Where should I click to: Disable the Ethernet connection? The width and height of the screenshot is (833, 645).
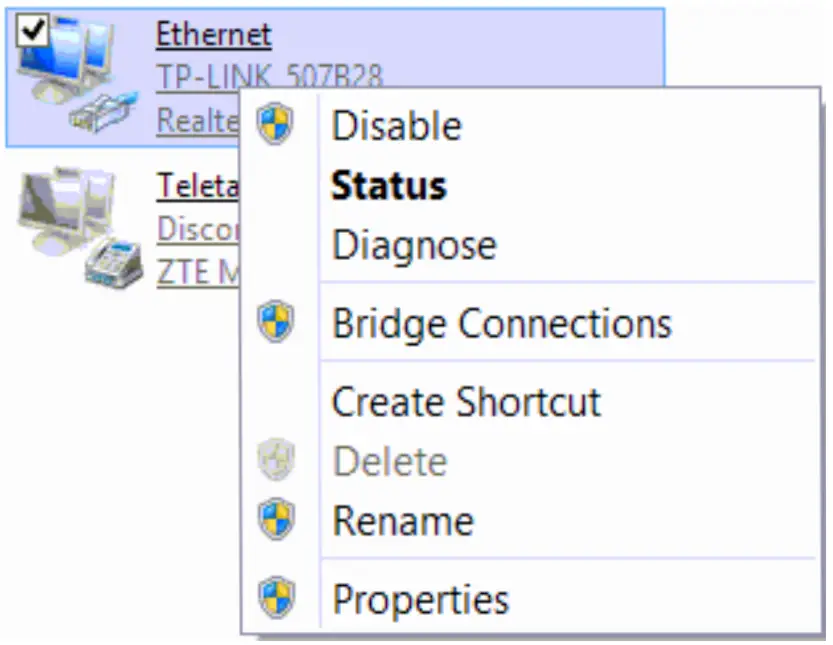coord(396,125)
